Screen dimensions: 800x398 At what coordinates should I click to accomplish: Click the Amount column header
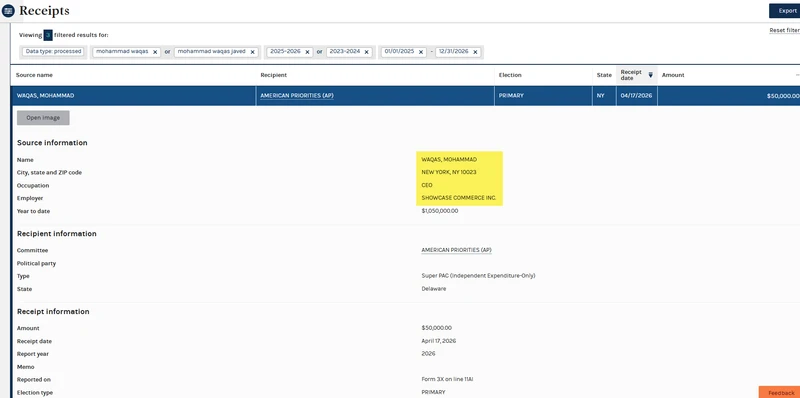(673, 75)
